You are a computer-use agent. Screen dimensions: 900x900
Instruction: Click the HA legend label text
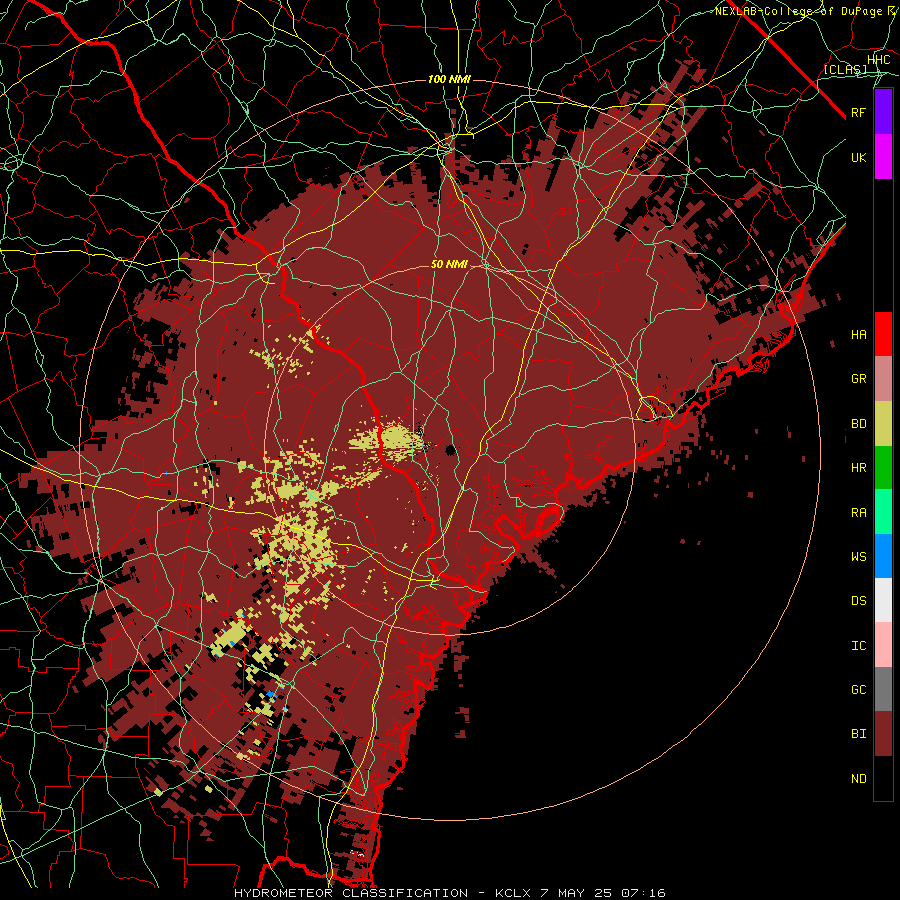click(859, 334)
